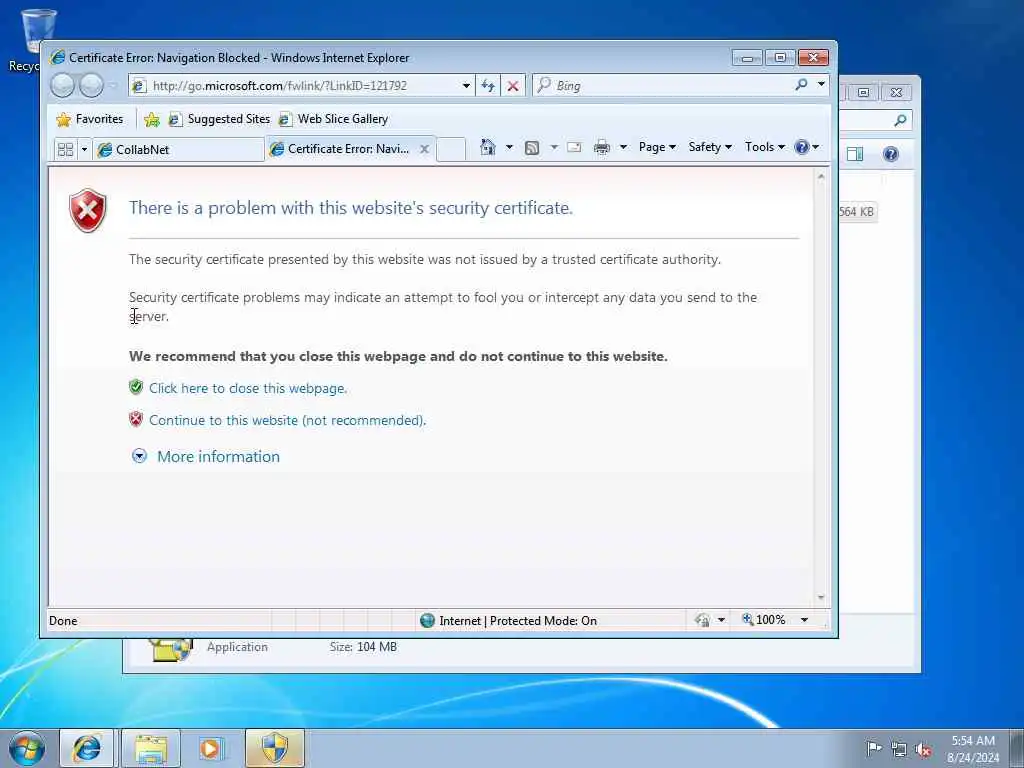This screenshot has width=1024, height=768.
Task: Expand the address bar autocomplete dropdown
Action: point(466,86)
